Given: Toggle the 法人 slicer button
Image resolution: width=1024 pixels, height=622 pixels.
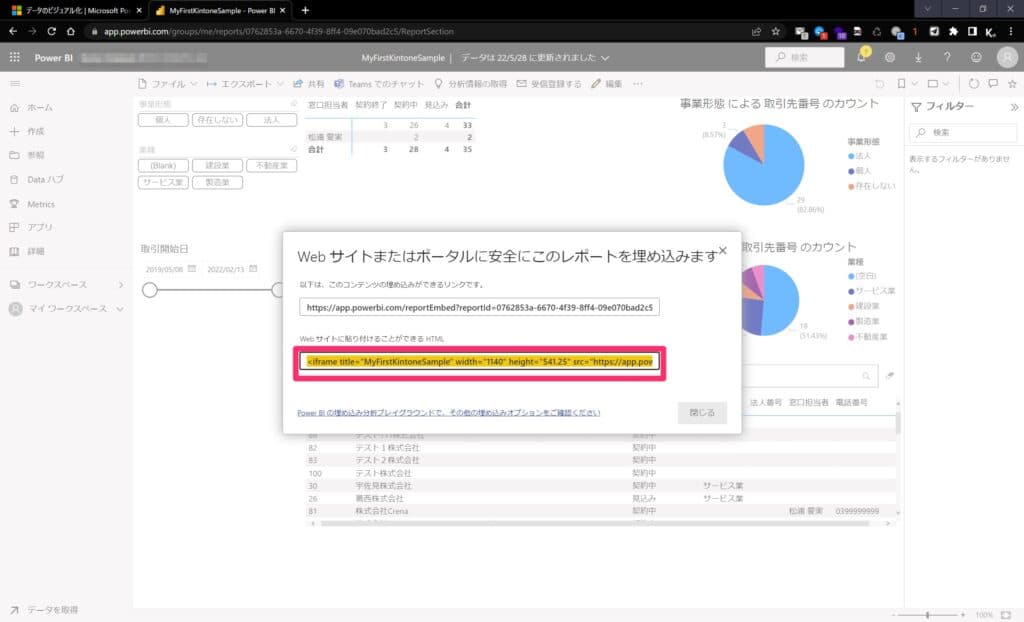Looking at the screenshot, I should [x=272, y=120].
